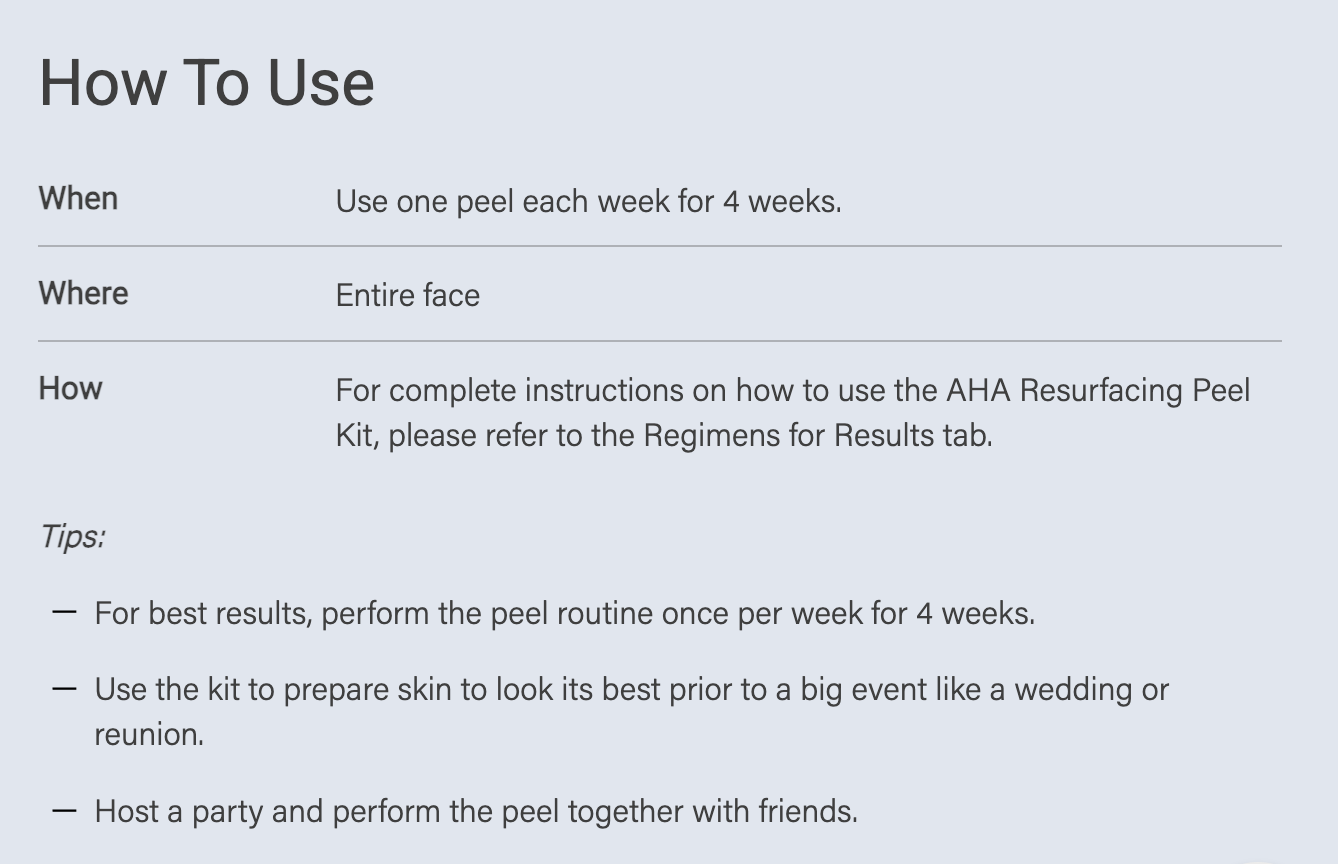1338x864 pixels.
Task: Click the italic "Tips:" label
Action: click(x=72, y=536)
